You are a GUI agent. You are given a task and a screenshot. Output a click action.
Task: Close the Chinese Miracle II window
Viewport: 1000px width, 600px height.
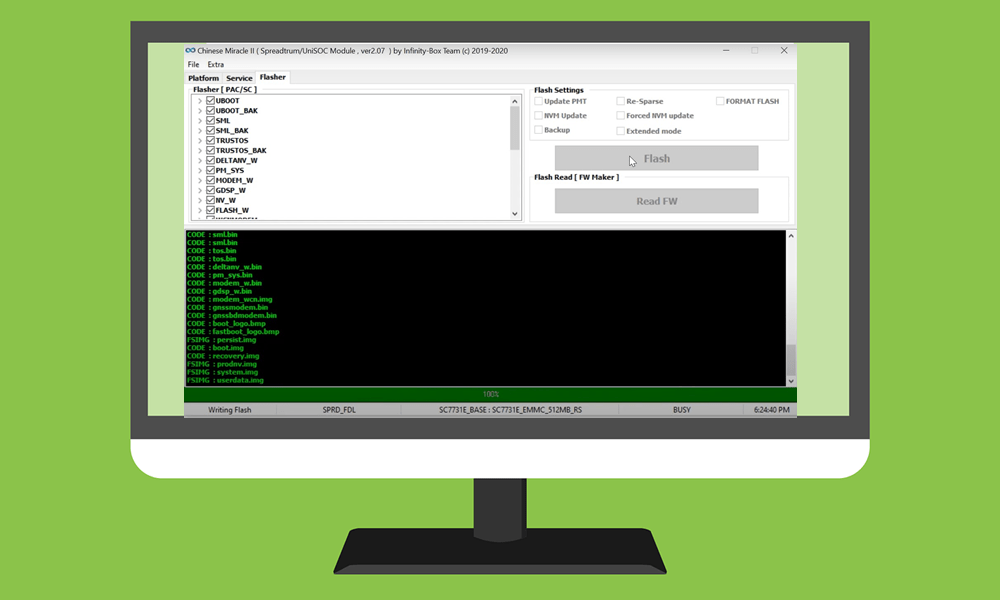pos(784,50)
